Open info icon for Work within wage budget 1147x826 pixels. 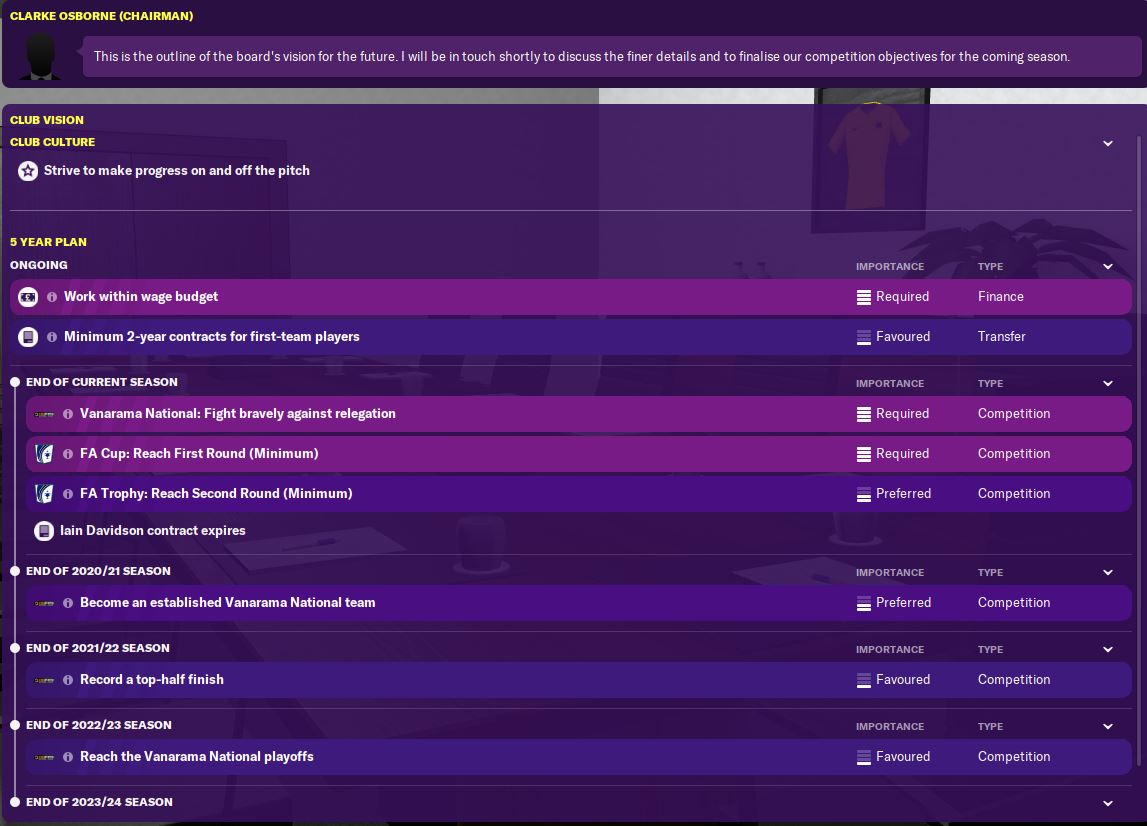point(52,297)
